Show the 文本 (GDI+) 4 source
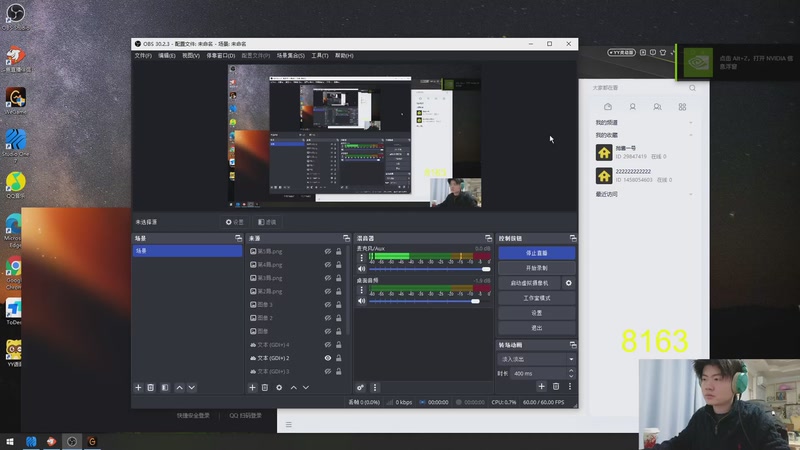This screenshot has height=450, width=800. click(x=328, y=345)
